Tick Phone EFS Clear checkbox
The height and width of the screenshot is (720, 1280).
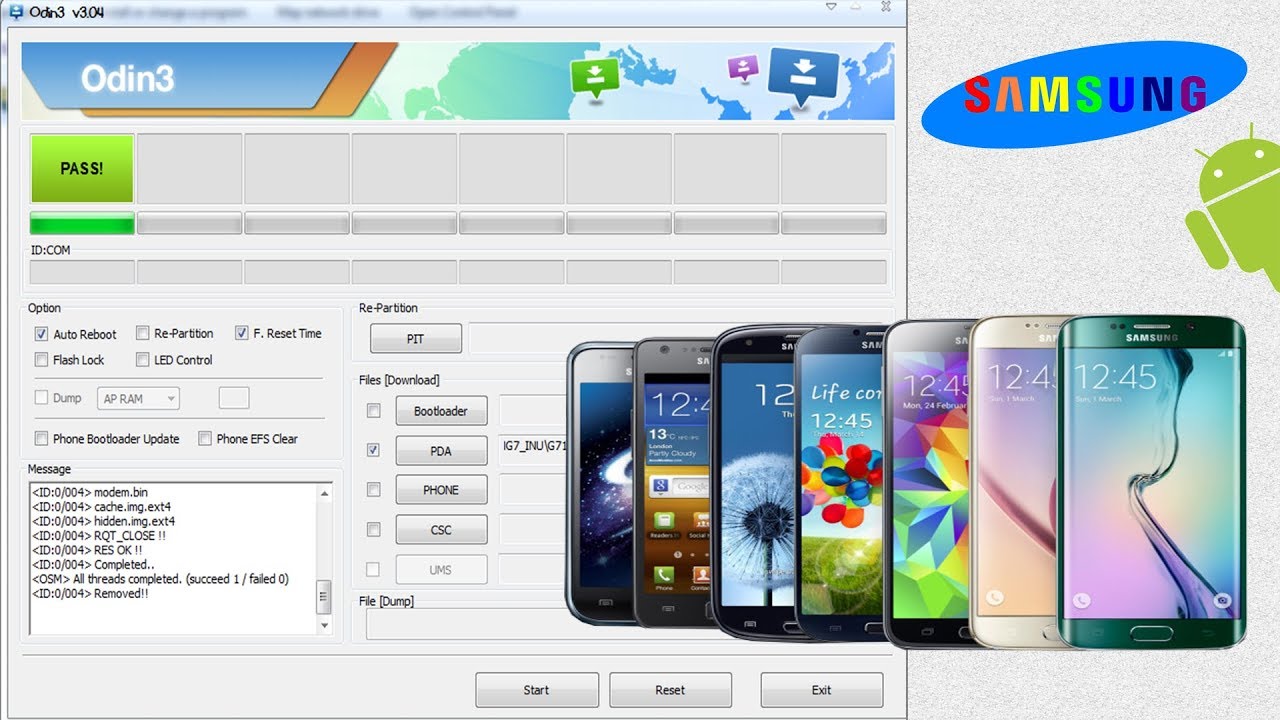tap(205, 438)
